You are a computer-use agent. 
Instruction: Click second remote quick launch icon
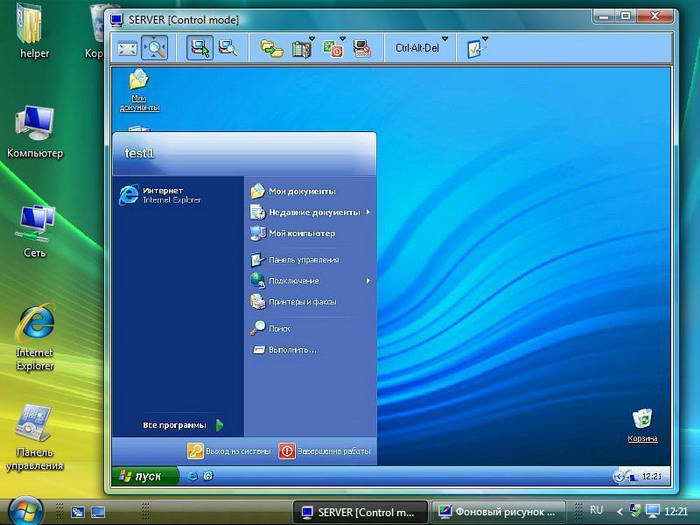[x=208, y=476]
